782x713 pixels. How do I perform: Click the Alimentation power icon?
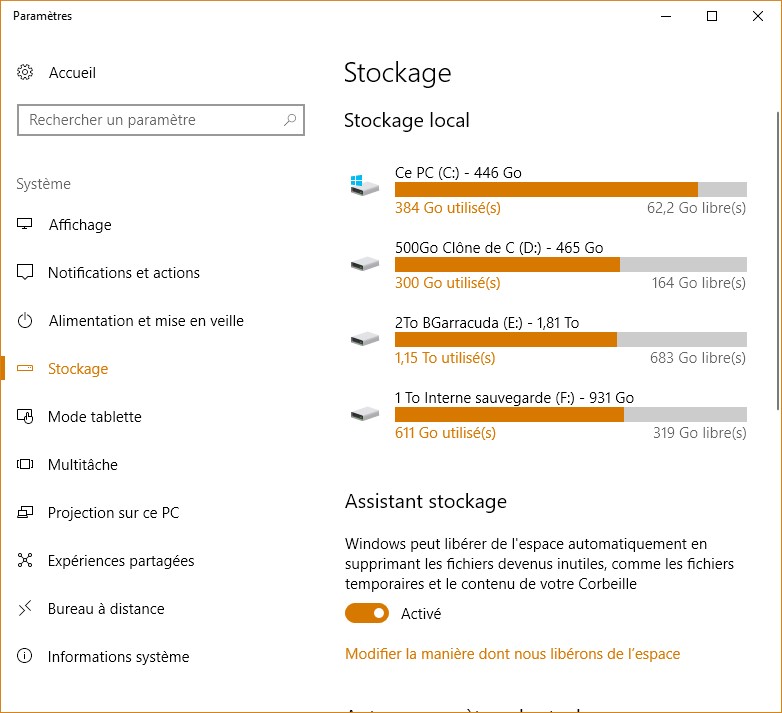click(x=26, y=321)
